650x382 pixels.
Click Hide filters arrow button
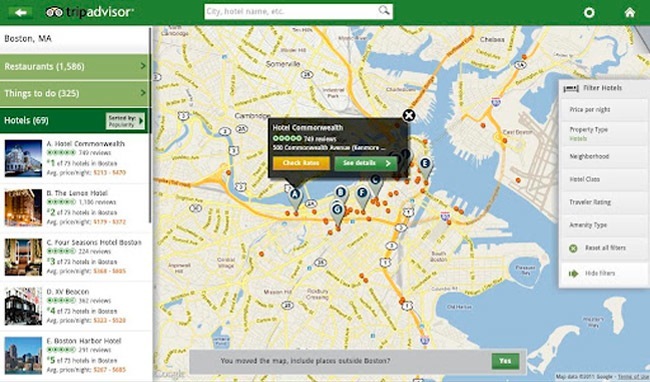pyautogui.click(x=573, y=273)
